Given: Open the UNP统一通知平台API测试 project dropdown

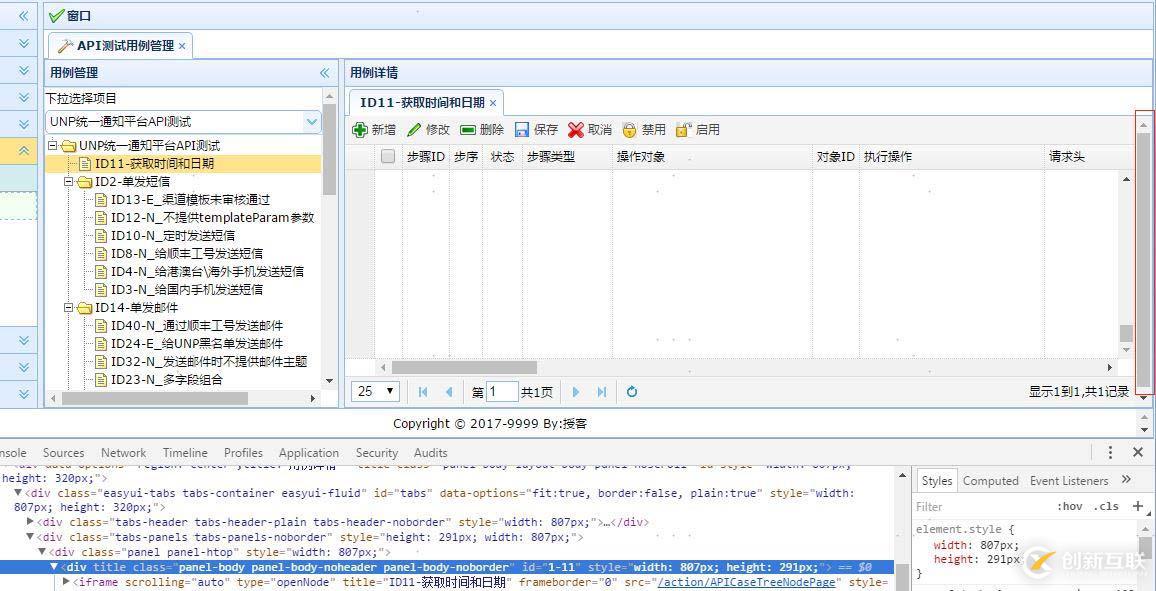Looking at the screenshot, I should click(312, 122).
